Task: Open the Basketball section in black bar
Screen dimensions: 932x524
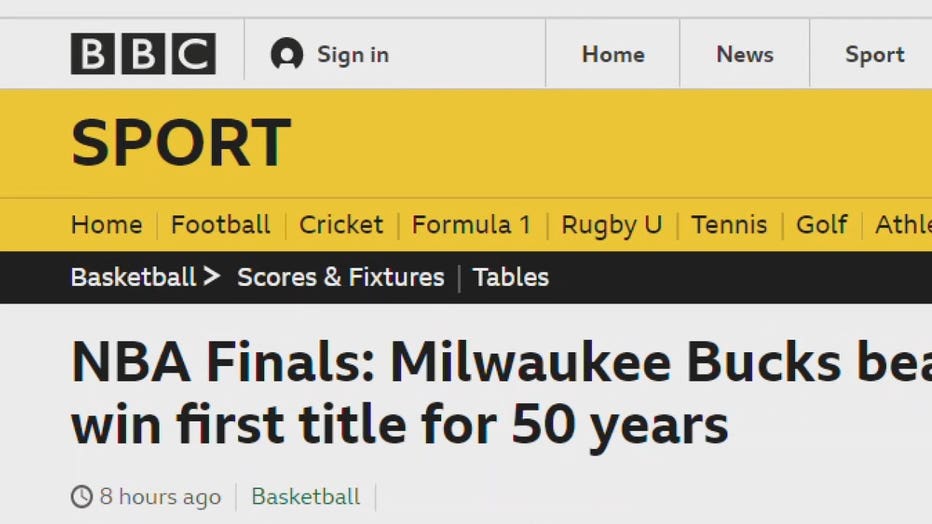Action: click(134, 277)
